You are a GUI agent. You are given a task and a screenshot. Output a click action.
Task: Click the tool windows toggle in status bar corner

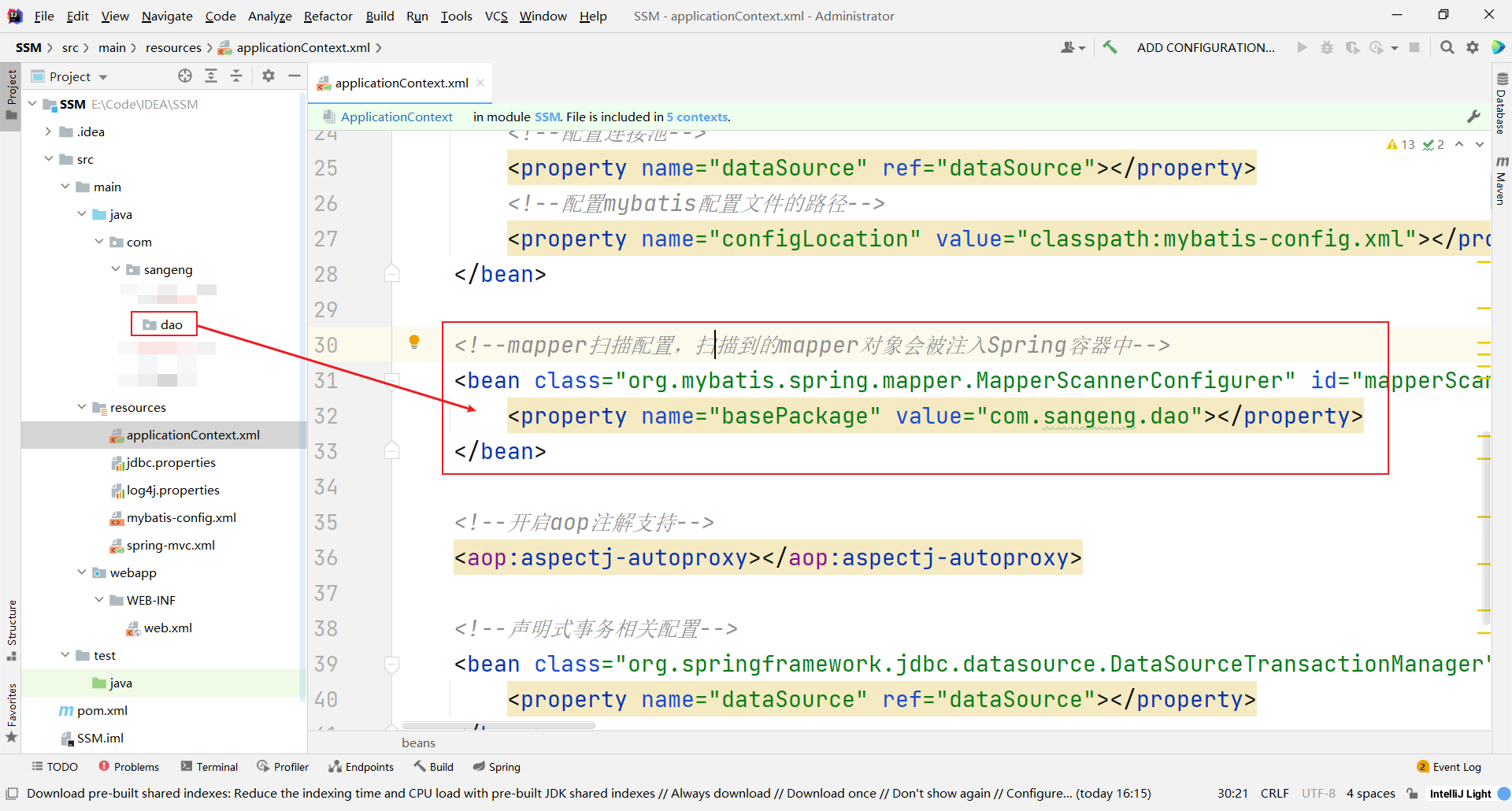(11, 794)
